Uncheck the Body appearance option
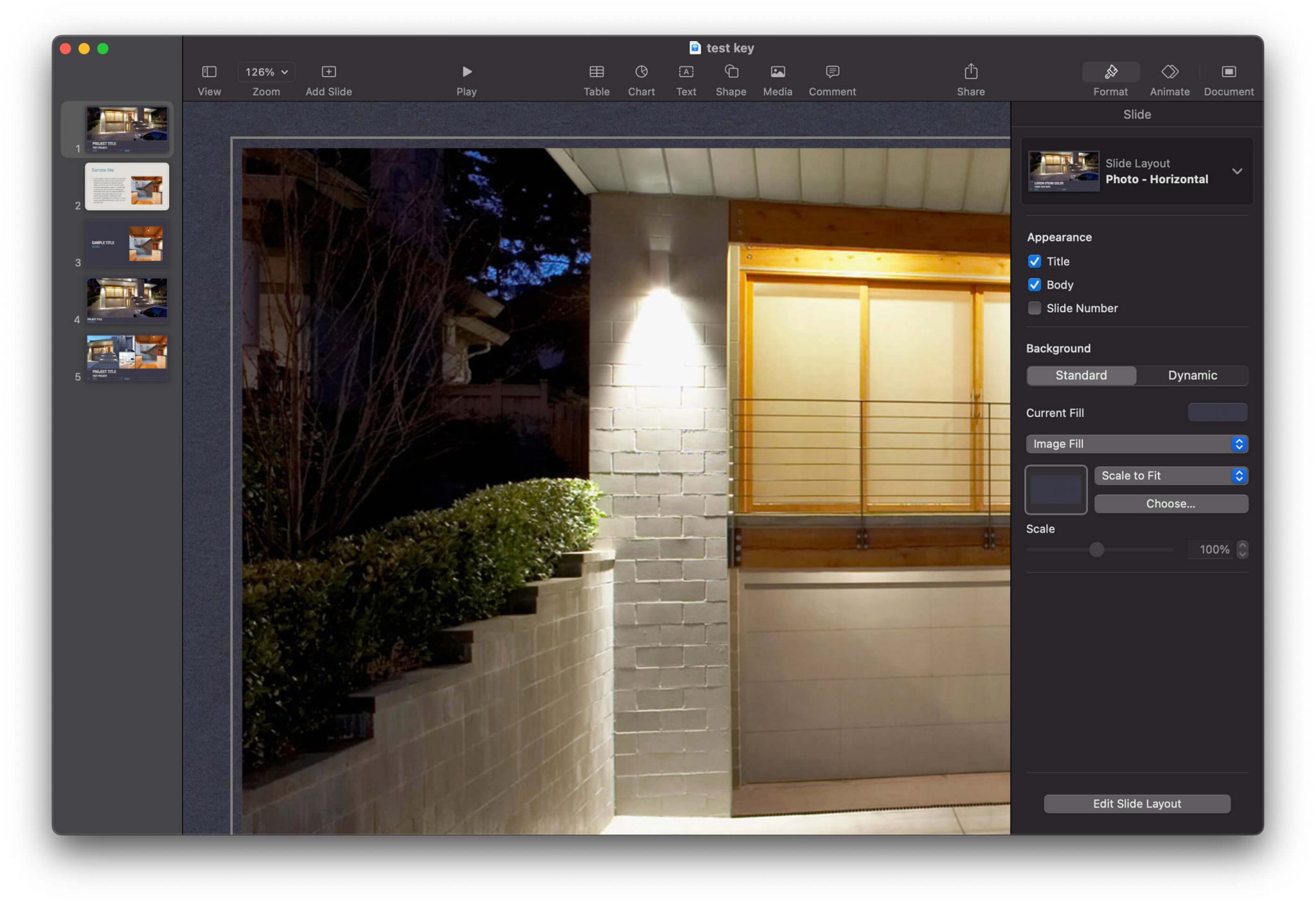The height and width of the screenshot is (904, 1316). (1035, 285)
